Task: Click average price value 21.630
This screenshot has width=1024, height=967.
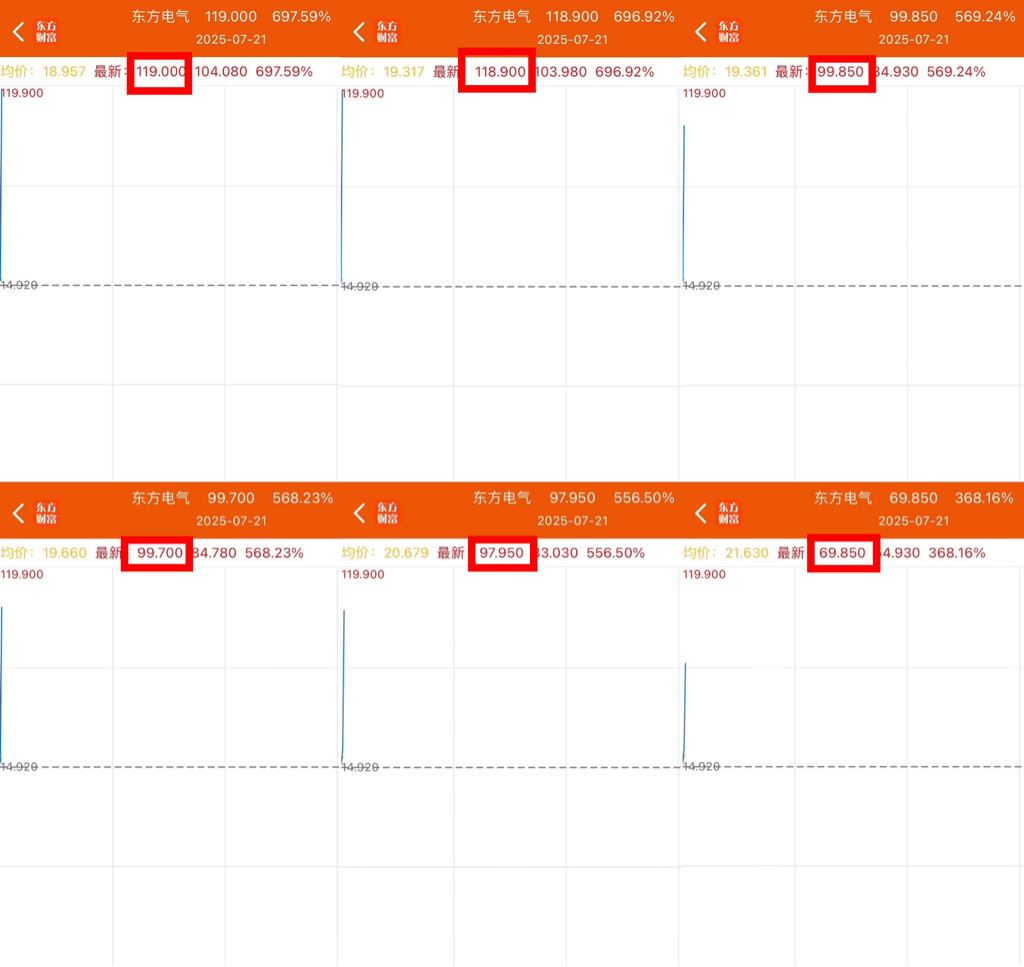Action: [x=747, y=553]
